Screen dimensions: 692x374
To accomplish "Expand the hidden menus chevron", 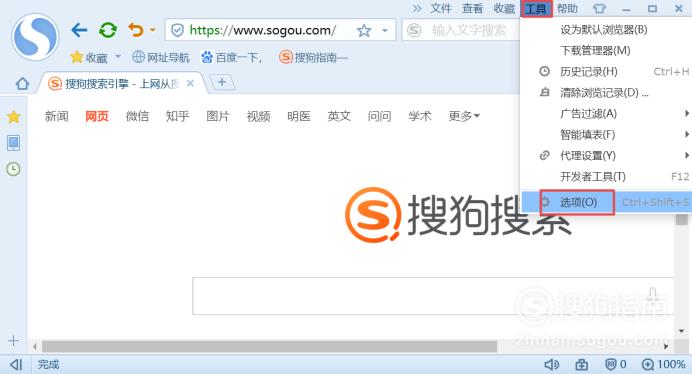I will pos(417,8).
